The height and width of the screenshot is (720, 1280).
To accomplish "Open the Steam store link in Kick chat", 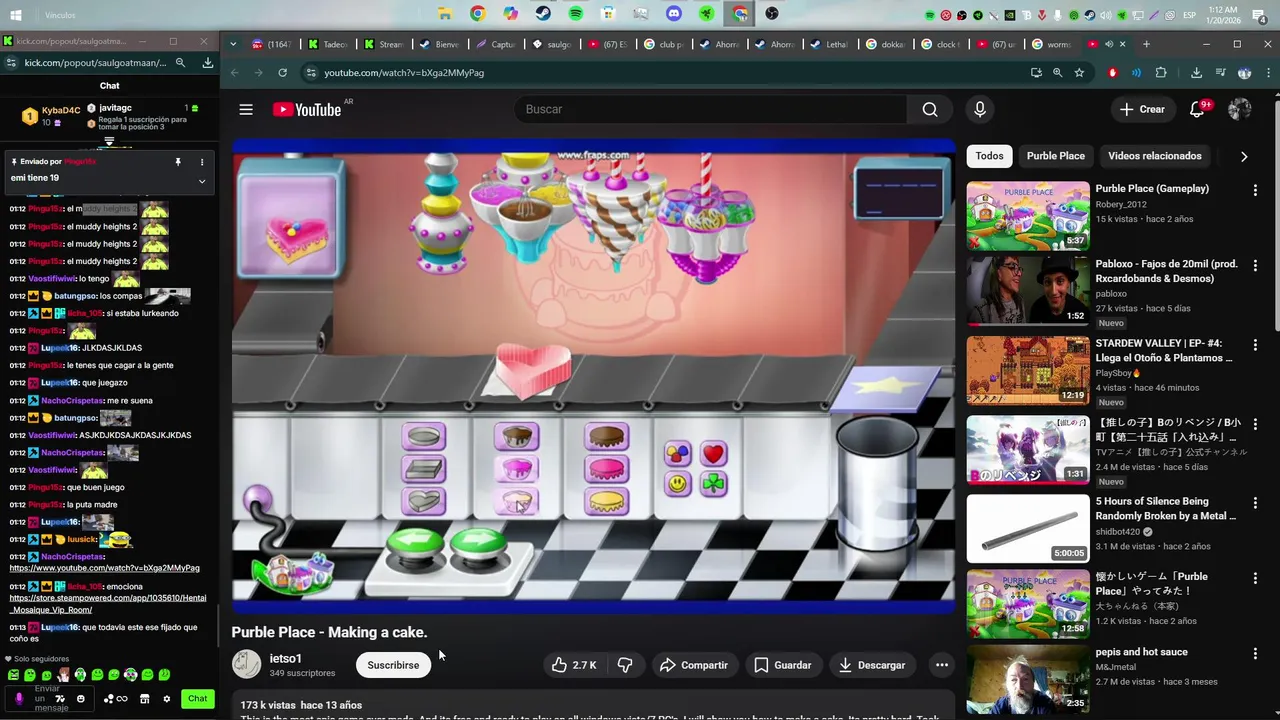I will 108,604.
